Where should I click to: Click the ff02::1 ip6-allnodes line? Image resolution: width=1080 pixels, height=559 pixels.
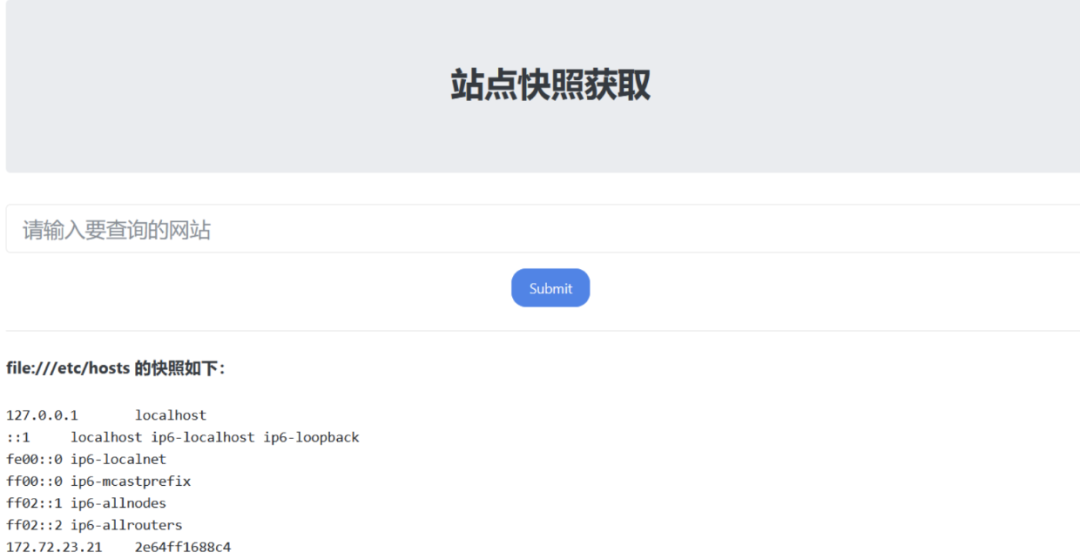point(86,503)
